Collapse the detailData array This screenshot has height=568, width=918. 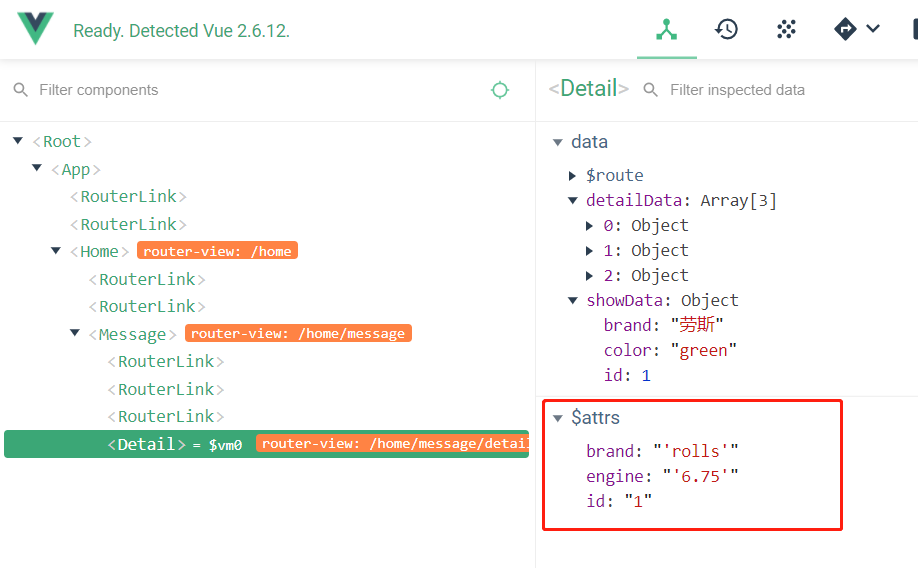573,201
